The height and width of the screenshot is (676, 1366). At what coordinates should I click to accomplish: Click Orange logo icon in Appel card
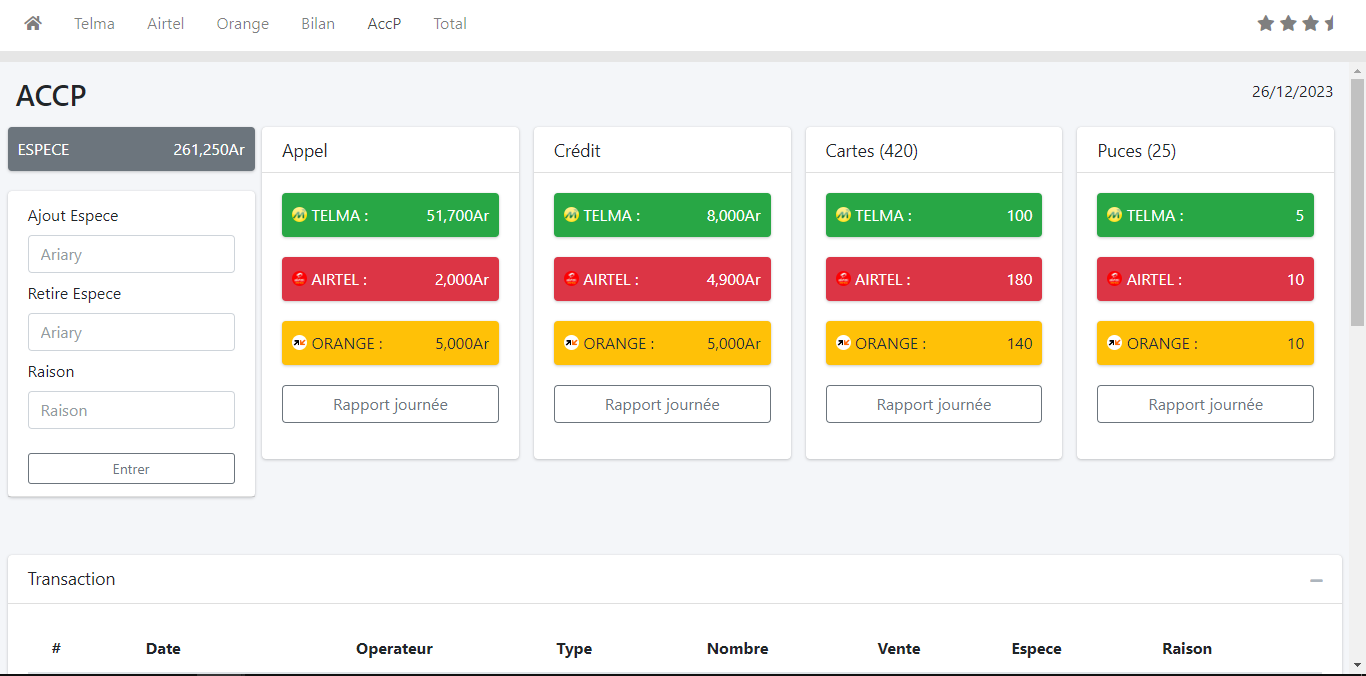[299, 343]
